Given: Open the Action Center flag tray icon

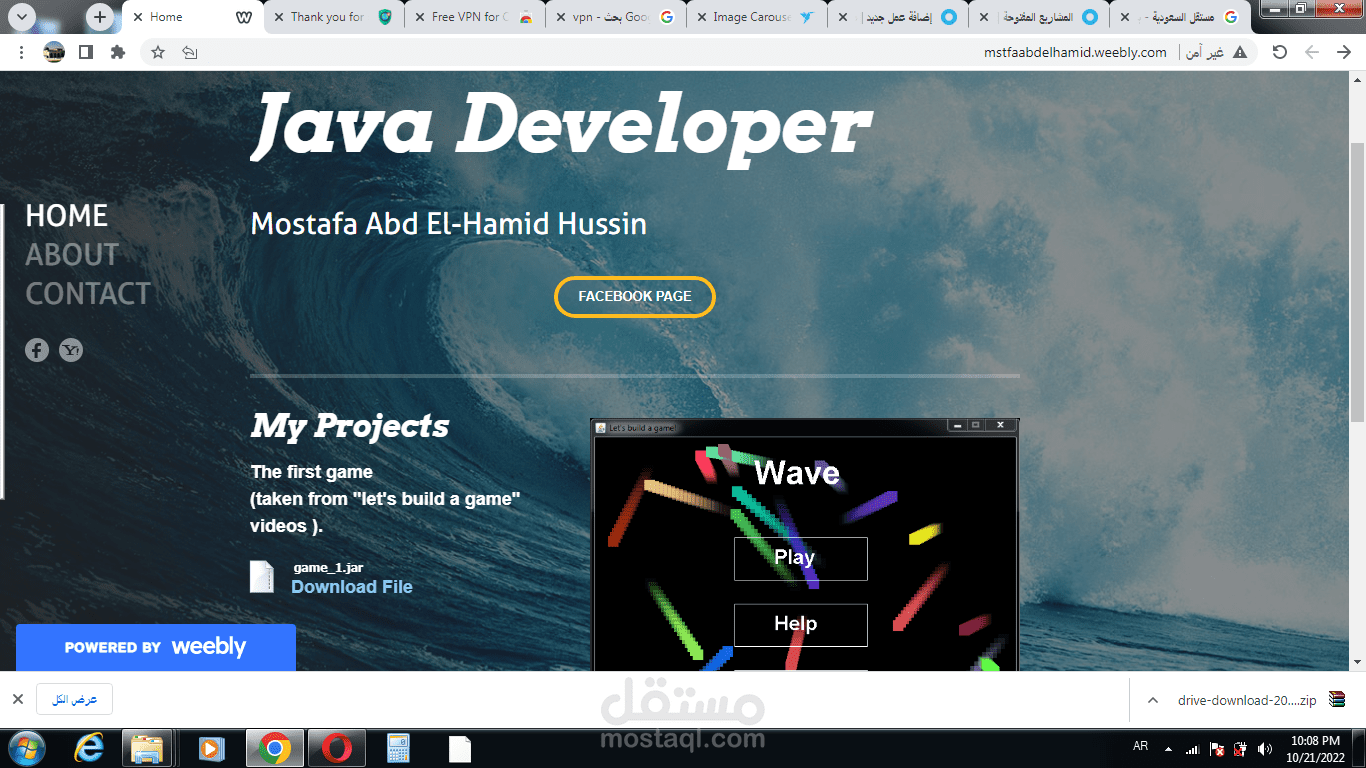Looking at the screenshot, I should pos(1217,748).
